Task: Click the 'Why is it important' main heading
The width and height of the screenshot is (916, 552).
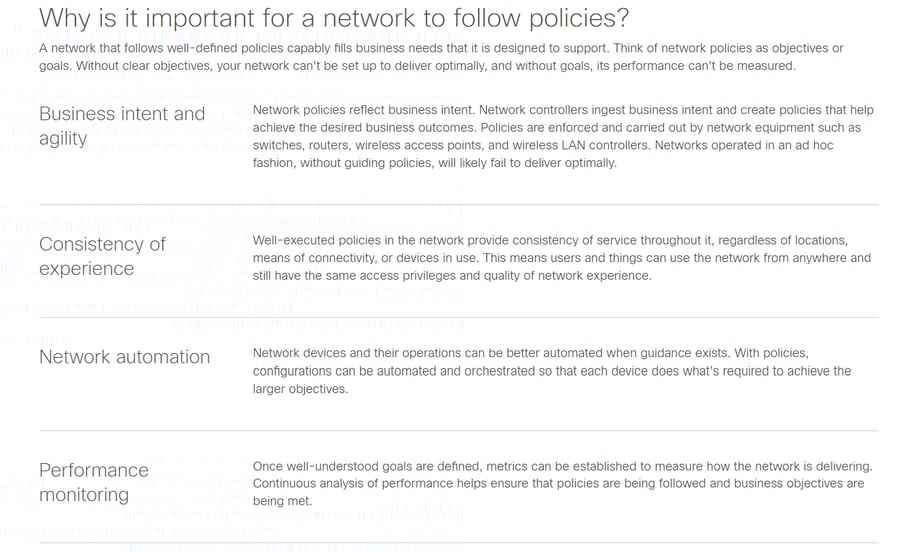Action: (334, 18)
